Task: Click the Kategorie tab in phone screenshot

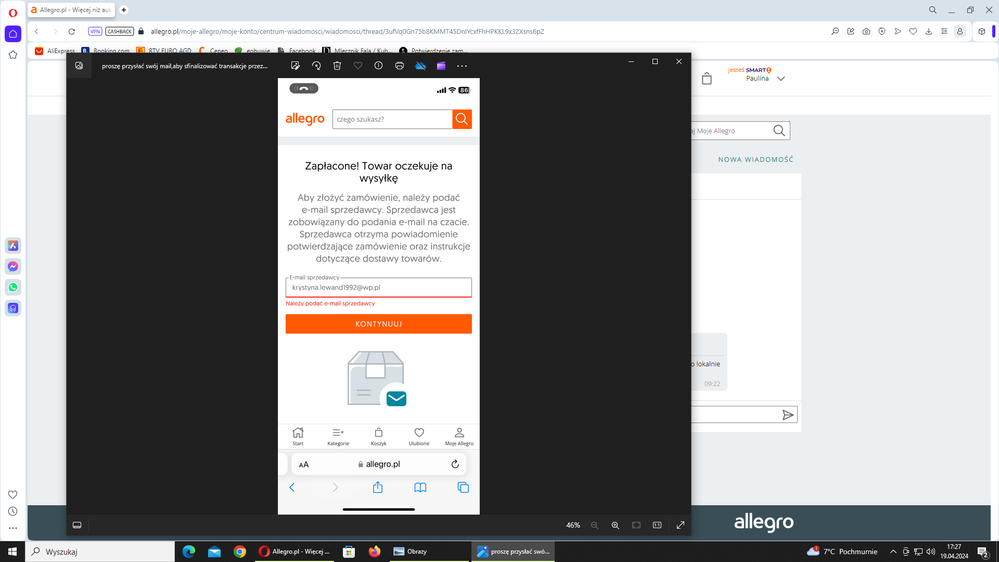Action: click(338, 436)
